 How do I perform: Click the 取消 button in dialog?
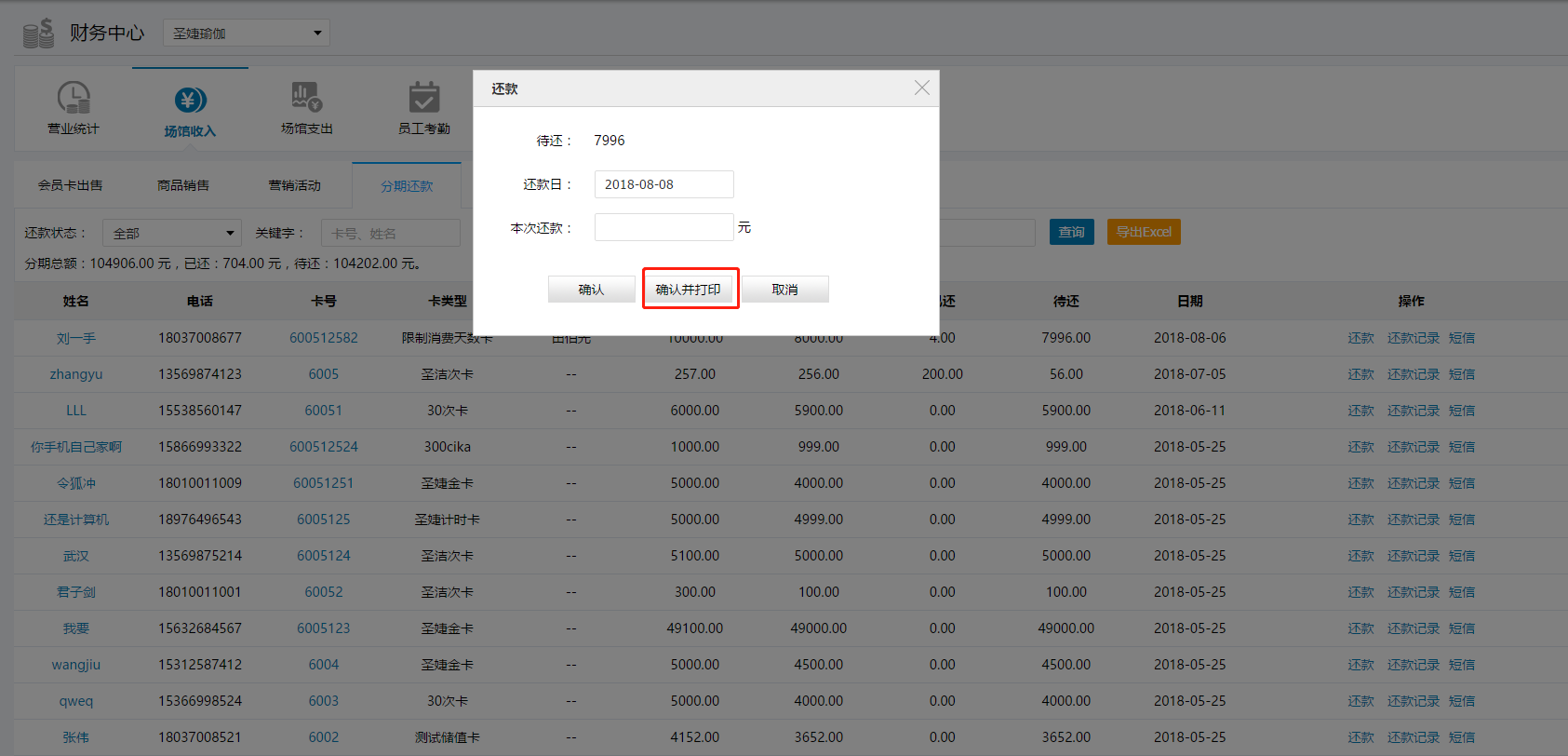[785, 290]
